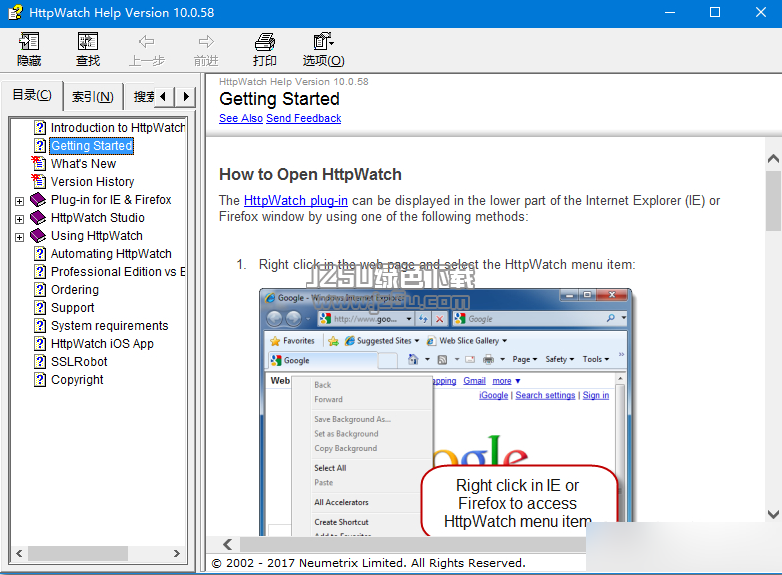Maximize the HttpWatch Help window

[715, 12]
